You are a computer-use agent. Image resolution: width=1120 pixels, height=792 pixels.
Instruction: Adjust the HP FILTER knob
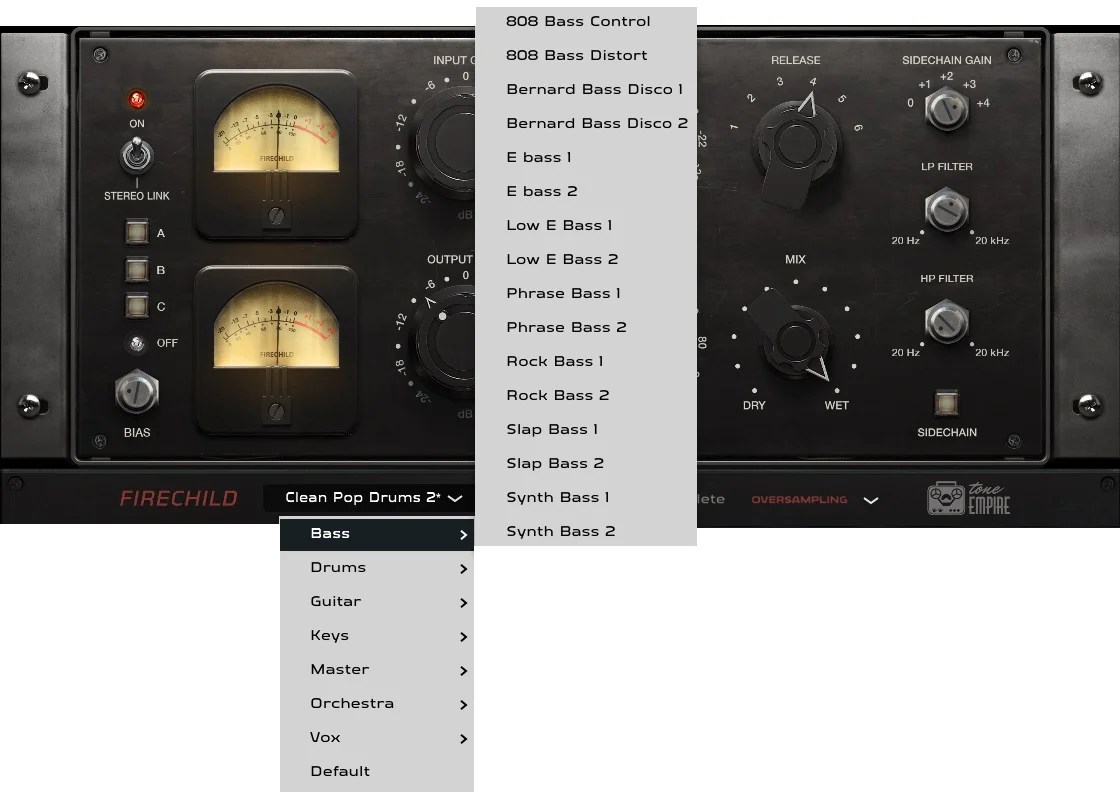click(x=946, y=322)
